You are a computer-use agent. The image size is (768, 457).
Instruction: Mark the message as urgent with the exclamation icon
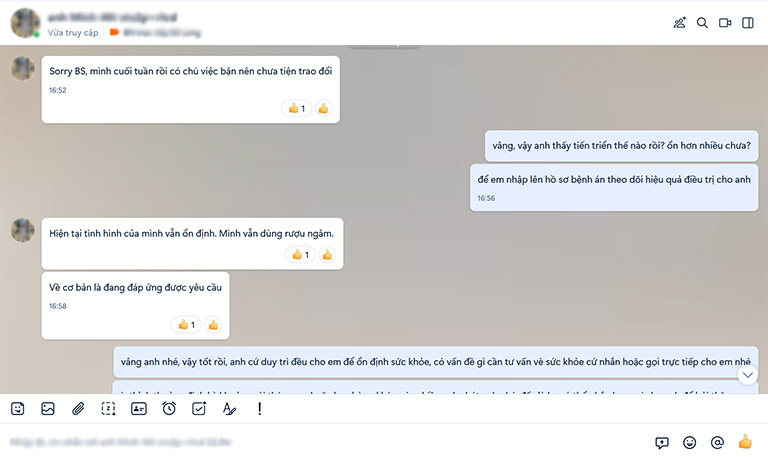260,409
